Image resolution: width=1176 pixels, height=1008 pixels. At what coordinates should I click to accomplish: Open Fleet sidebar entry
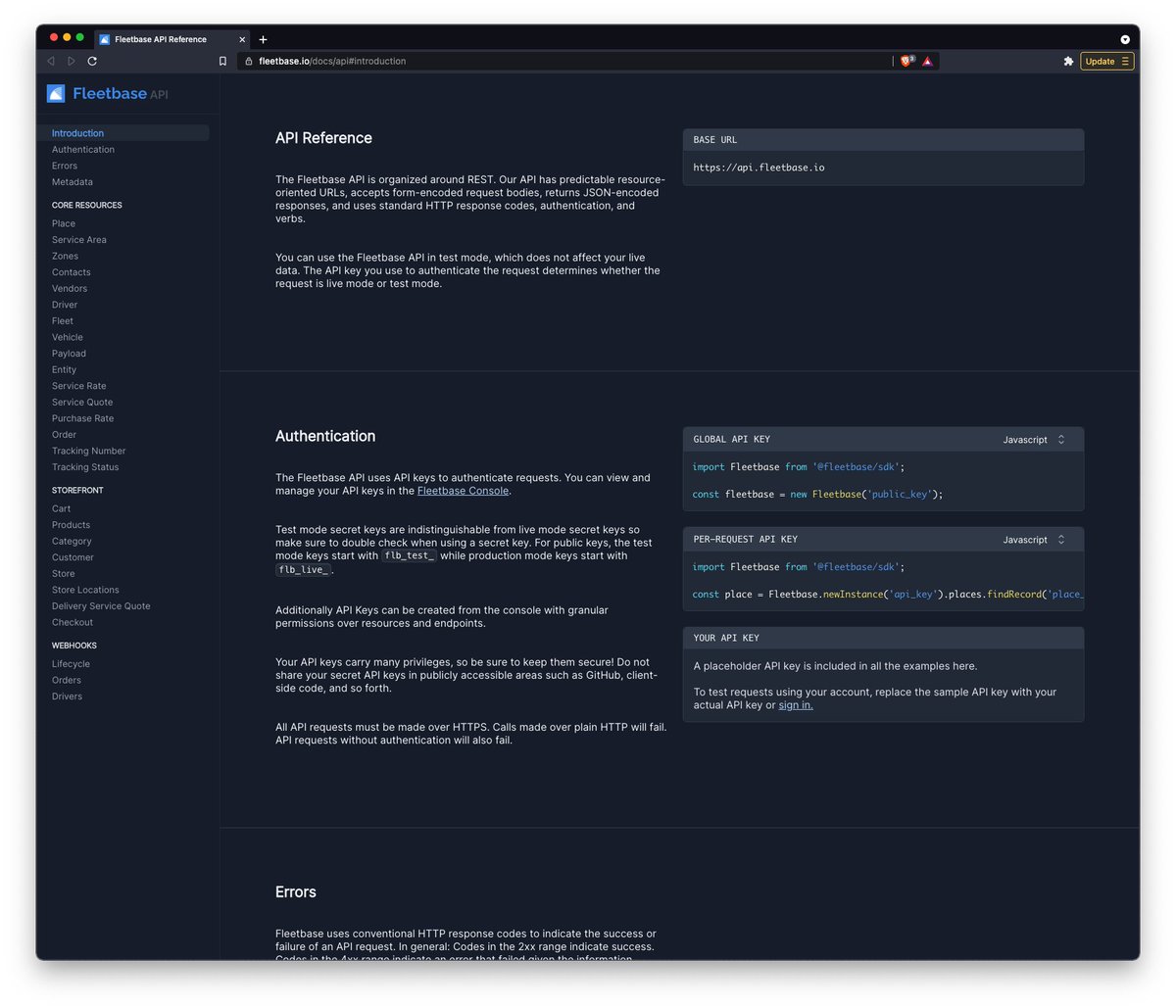(x=63, y=321)
